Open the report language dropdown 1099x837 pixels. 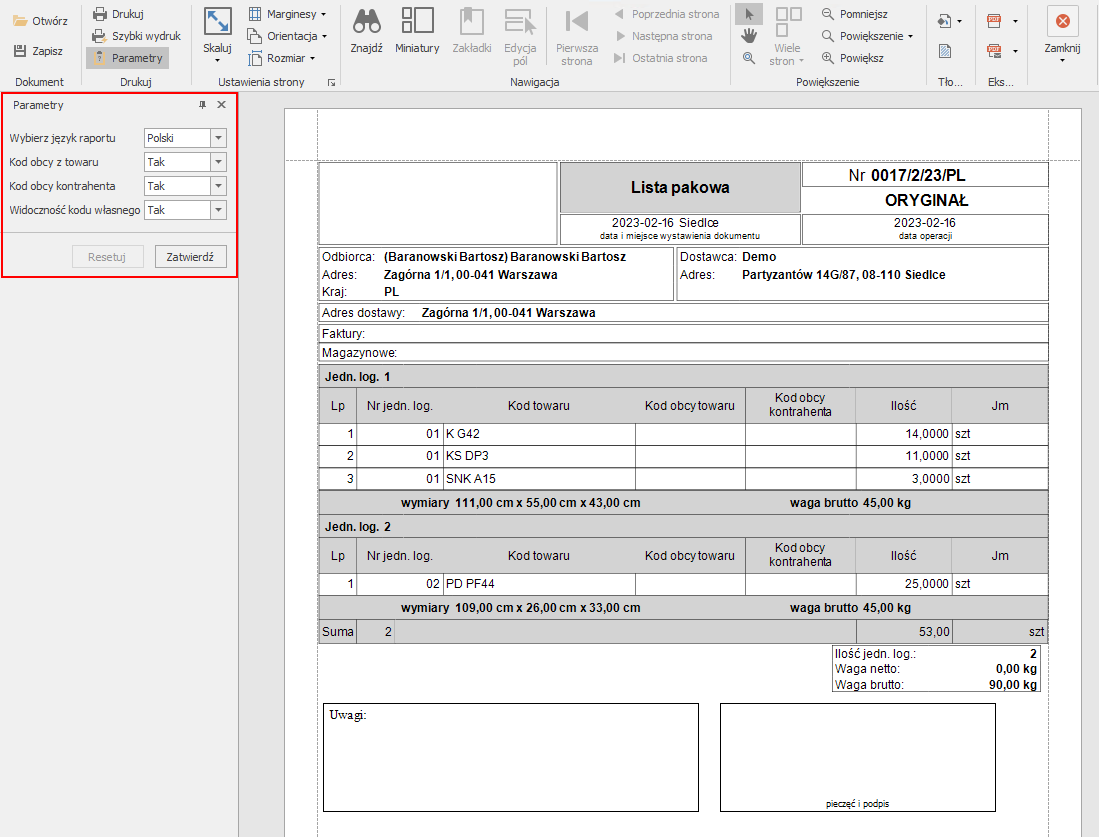pos(218,138)
